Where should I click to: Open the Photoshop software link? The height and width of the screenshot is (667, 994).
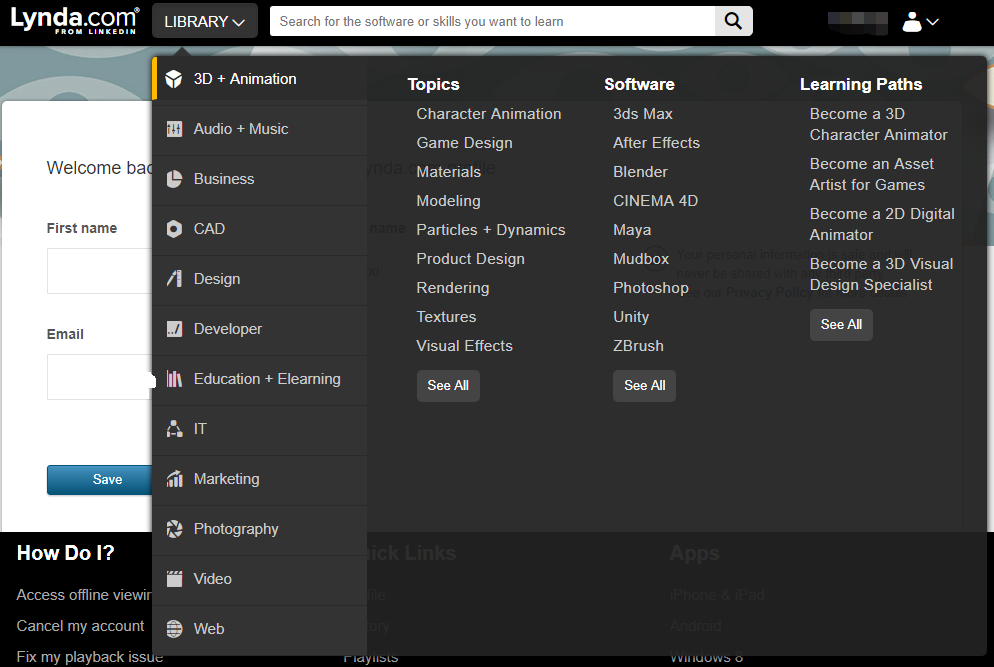pos(650,288)
